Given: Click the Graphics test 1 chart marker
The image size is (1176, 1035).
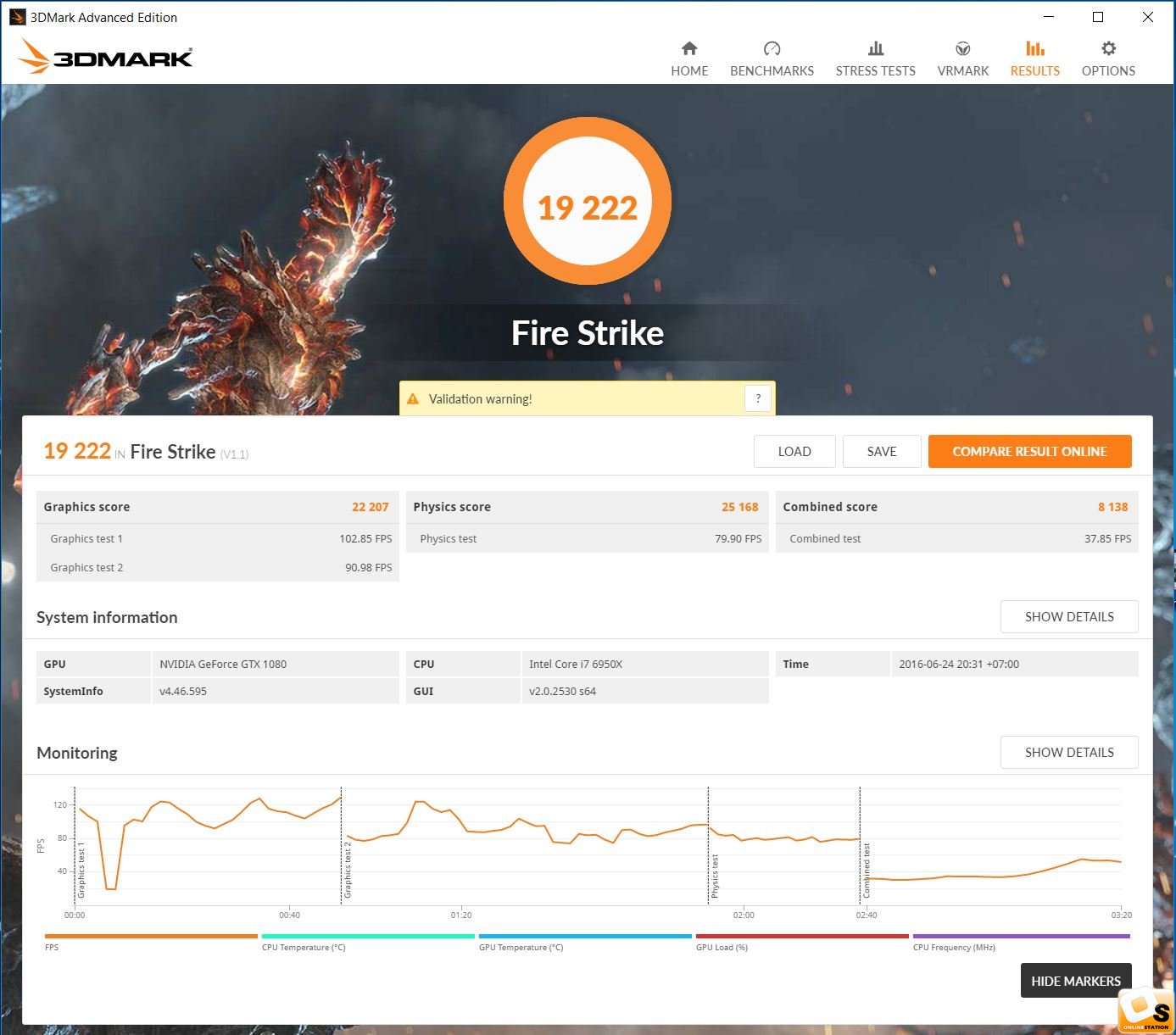Looking at the screenshot, I should pyautogui.click(x=81, y=870).
